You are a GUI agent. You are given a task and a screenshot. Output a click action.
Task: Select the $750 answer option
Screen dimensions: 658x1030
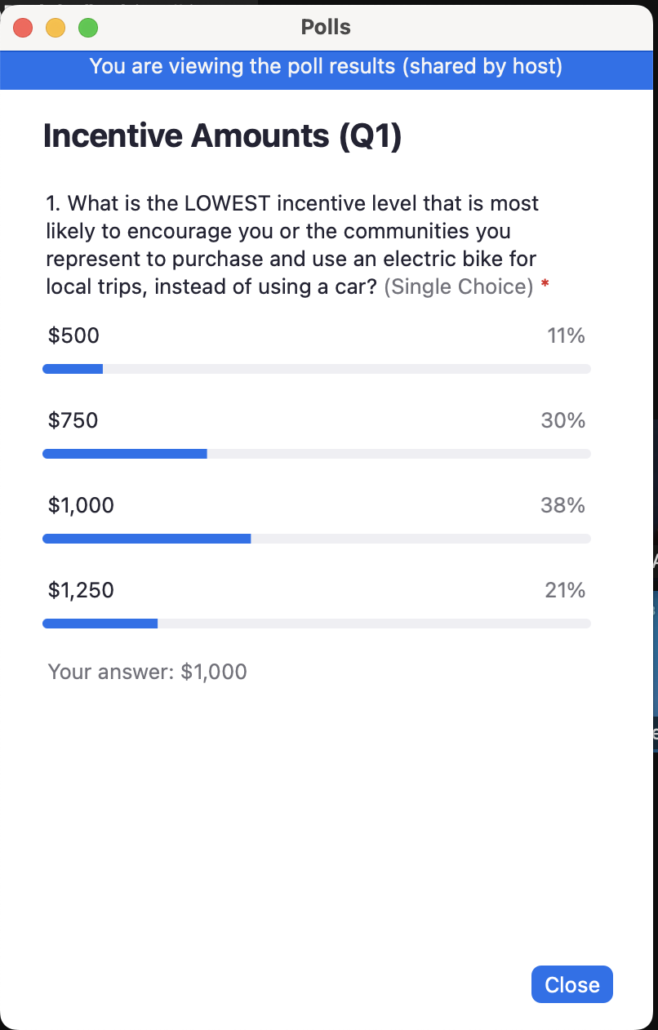[72, 420]
